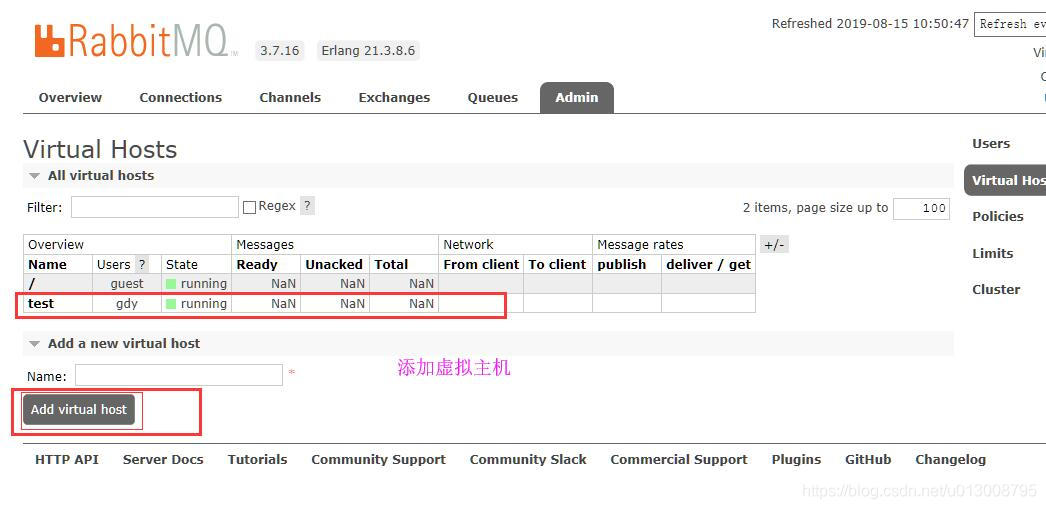Open the Policies admin section
This screenshot has height=509, width=1046.
(x=997, y=216)
